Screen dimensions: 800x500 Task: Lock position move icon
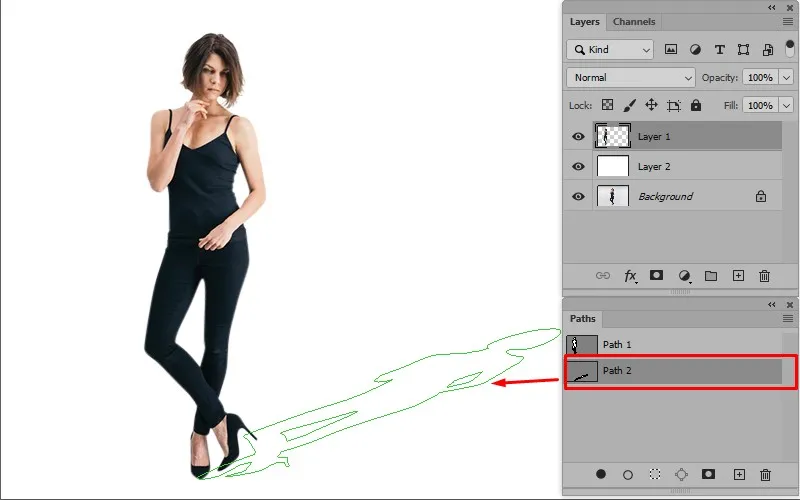pyautogui.click(x=652, y=105)
